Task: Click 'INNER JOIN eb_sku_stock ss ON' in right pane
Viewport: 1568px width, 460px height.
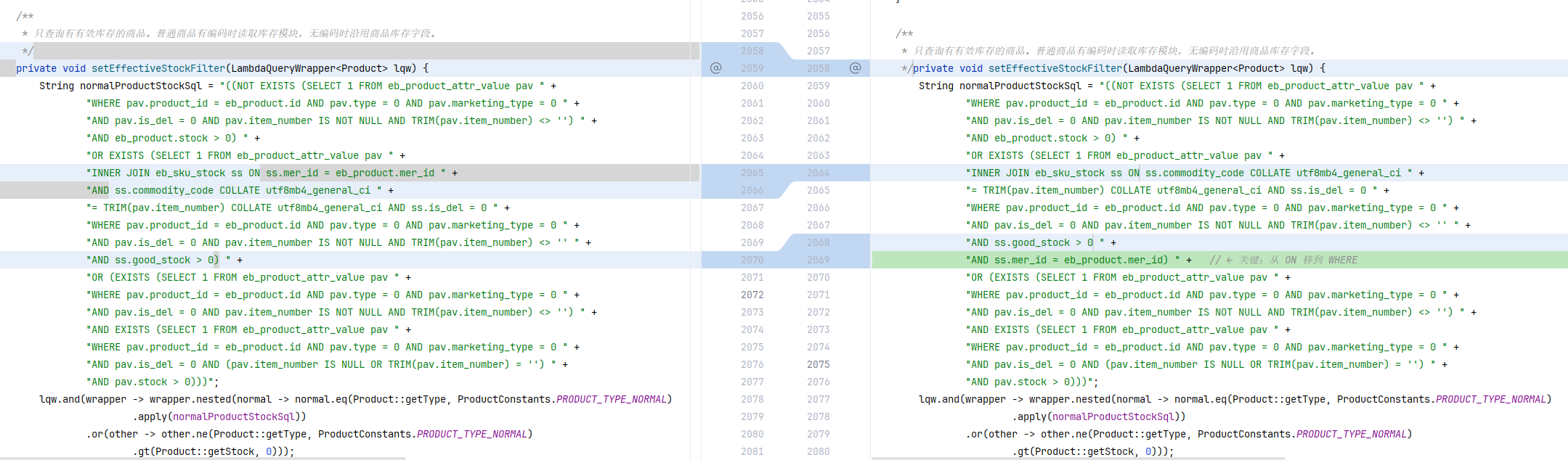Action: 1055,173
